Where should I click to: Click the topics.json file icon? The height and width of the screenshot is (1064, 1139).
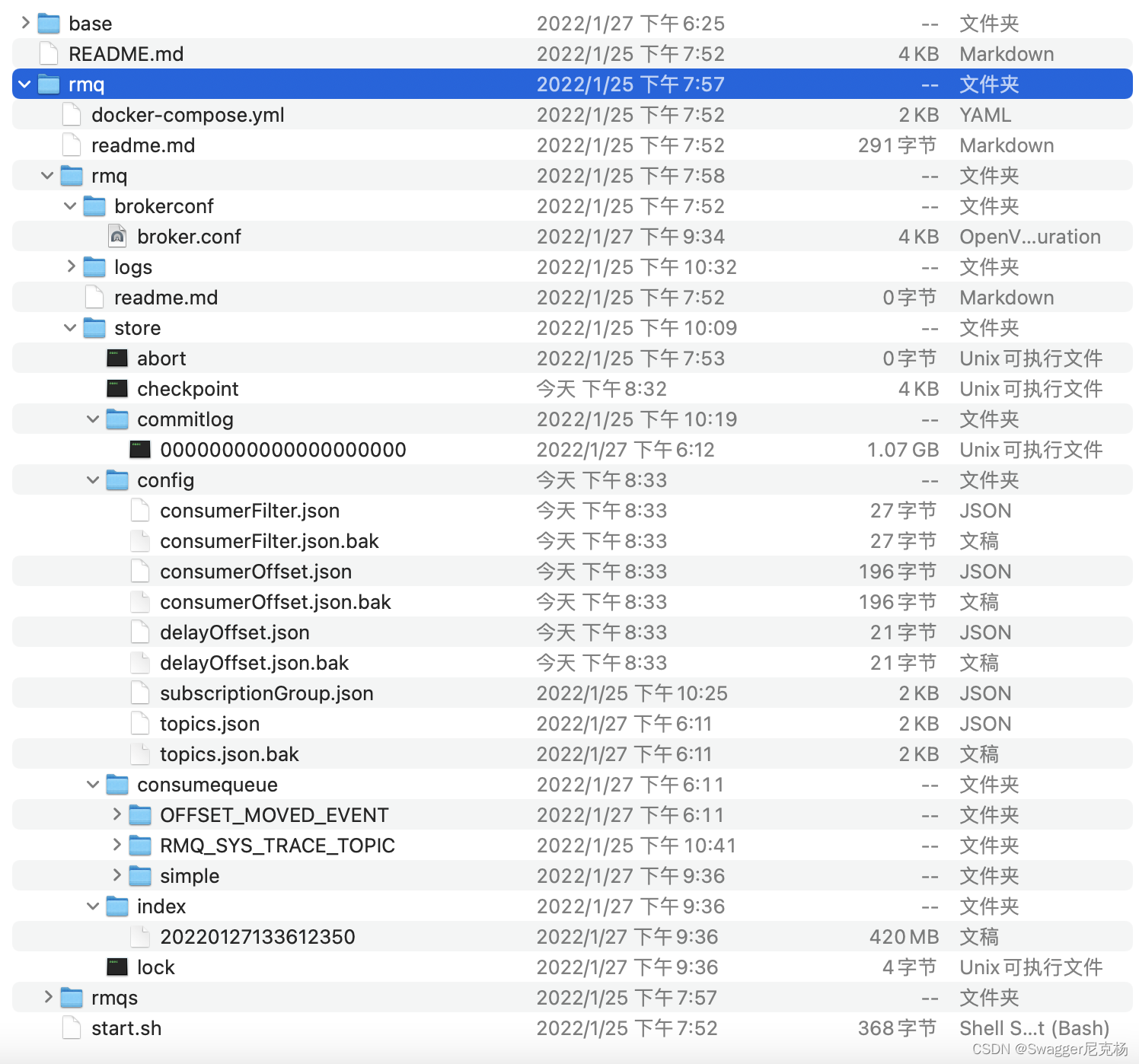[140, 723]
